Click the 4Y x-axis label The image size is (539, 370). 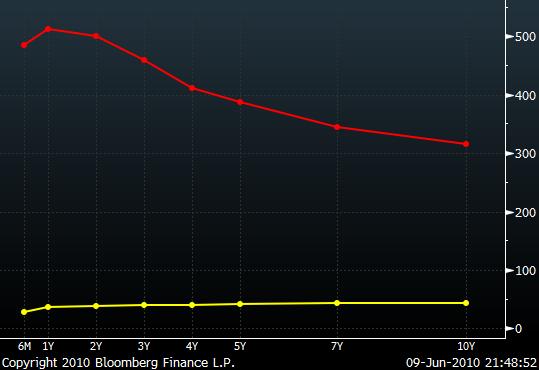[192, 346]
